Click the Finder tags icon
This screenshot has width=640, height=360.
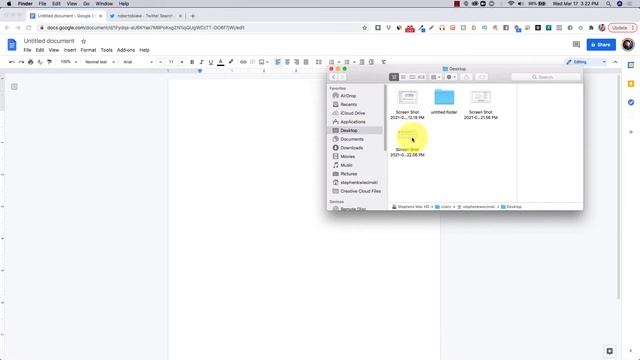click(x=482, y=77)
